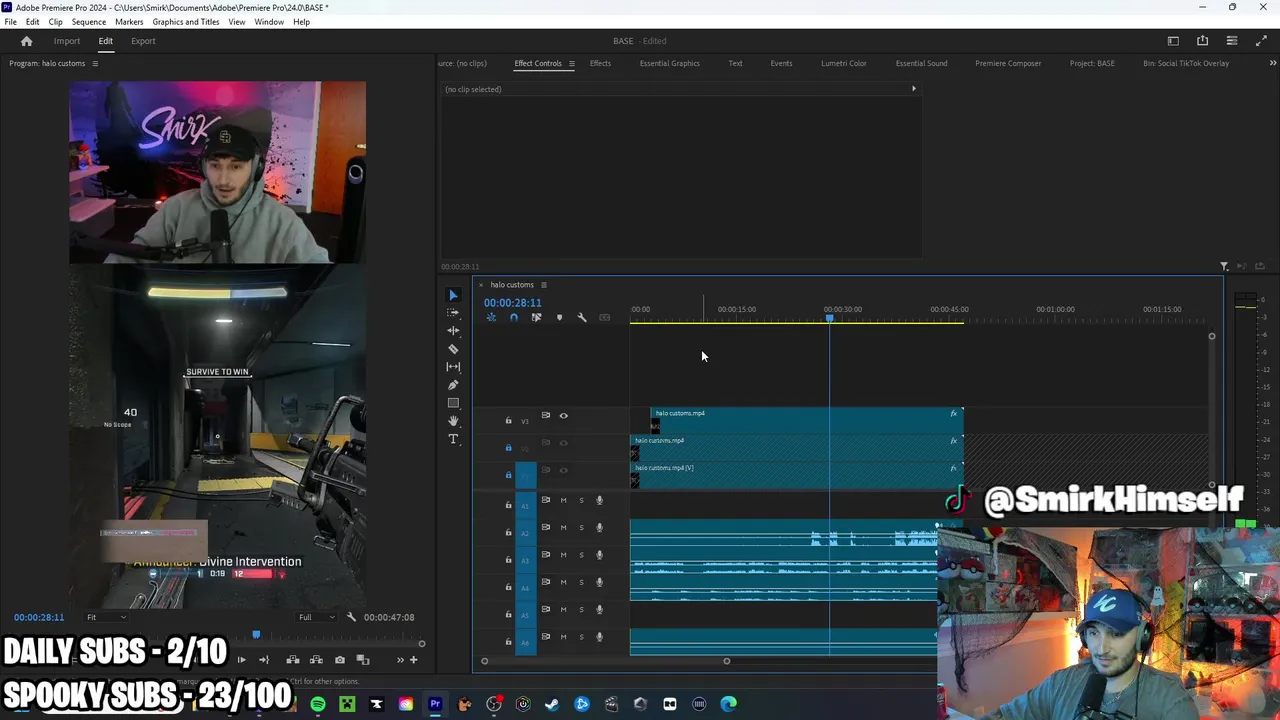The image size is (1280, 720).
Task: Click the Export Frame camera icon
Action: (x=340, y=660)
